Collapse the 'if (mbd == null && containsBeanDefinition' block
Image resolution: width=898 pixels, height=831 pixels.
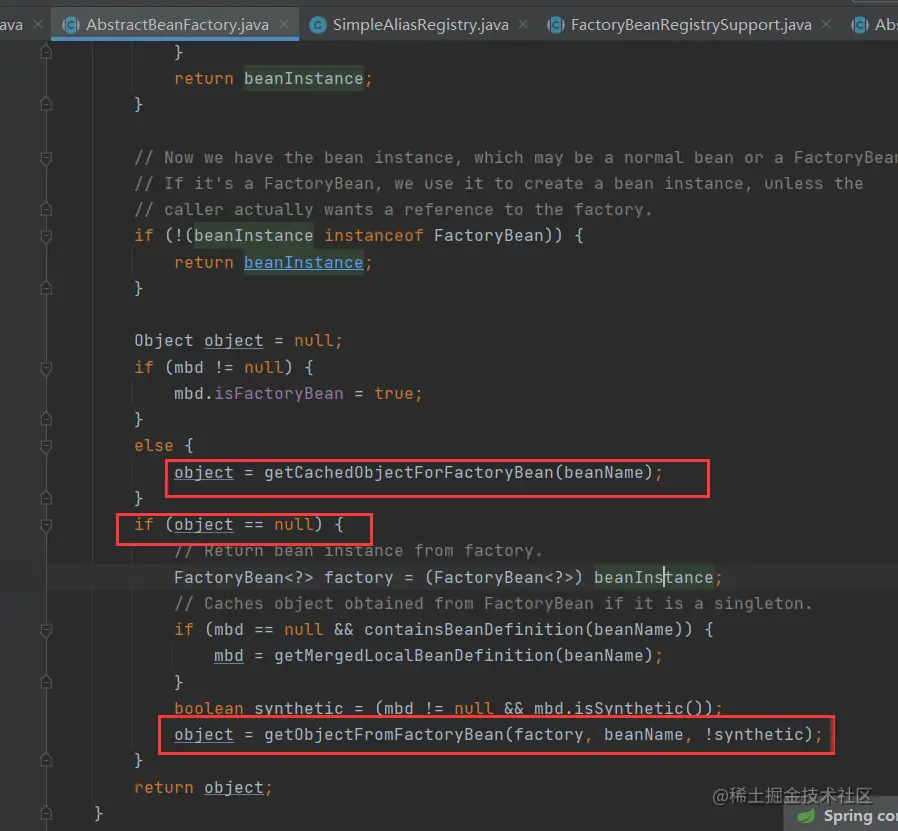tap(46, 630)
